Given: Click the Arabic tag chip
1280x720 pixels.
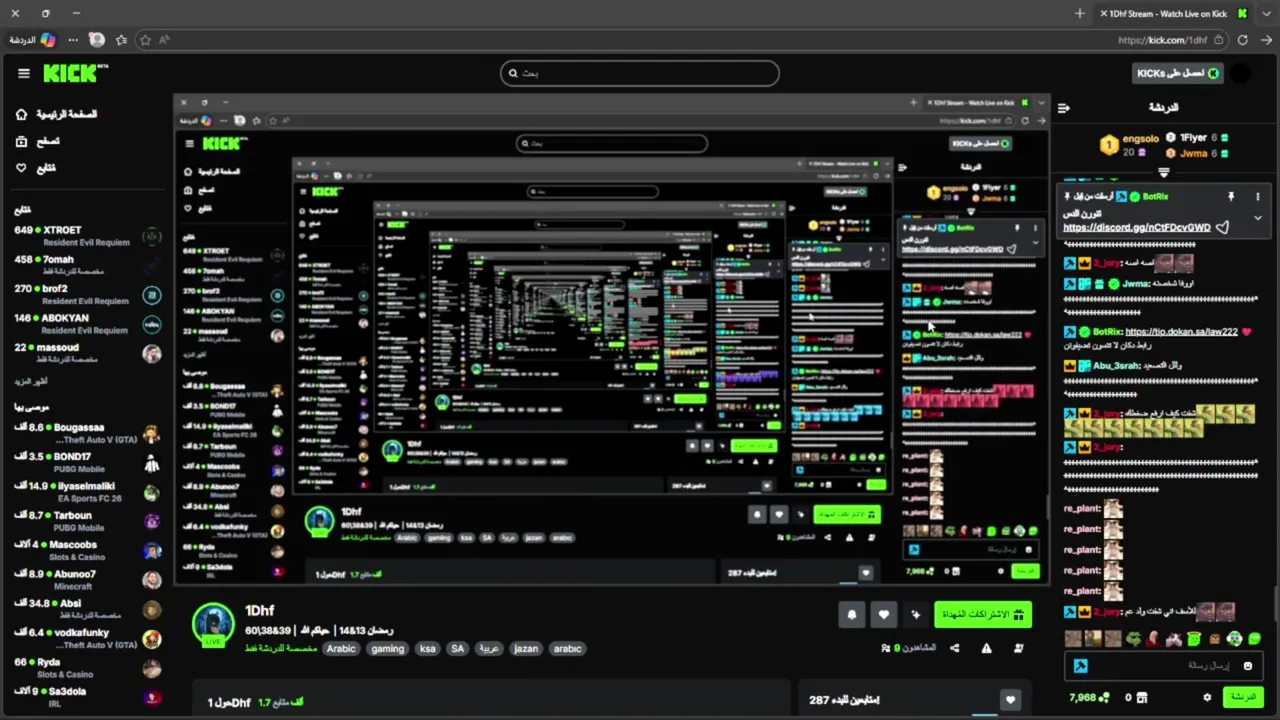Looking at the screenshot, I should point(341,648).
